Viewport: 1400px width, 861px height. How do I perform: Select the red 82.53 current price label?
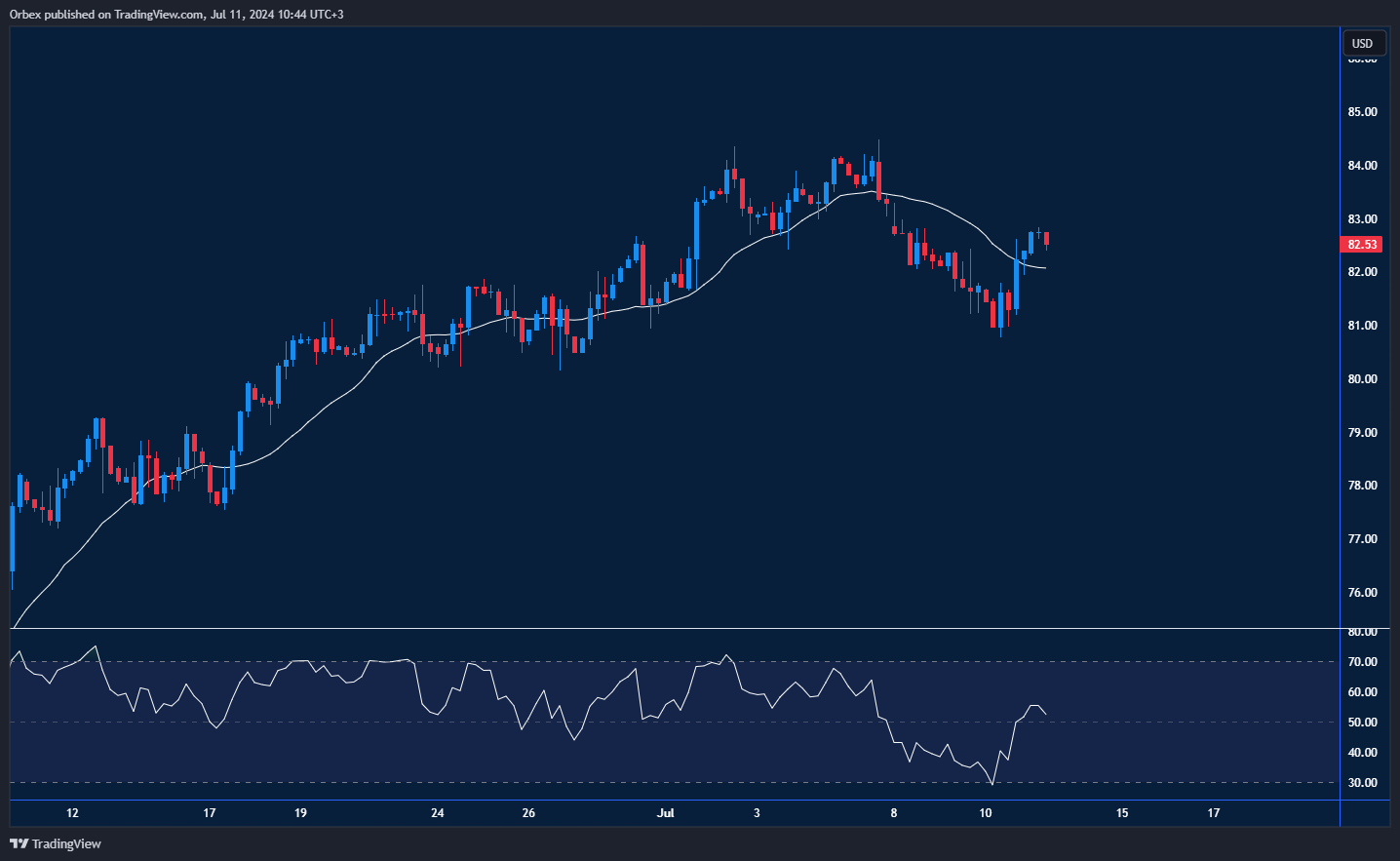coord(1360,245)
